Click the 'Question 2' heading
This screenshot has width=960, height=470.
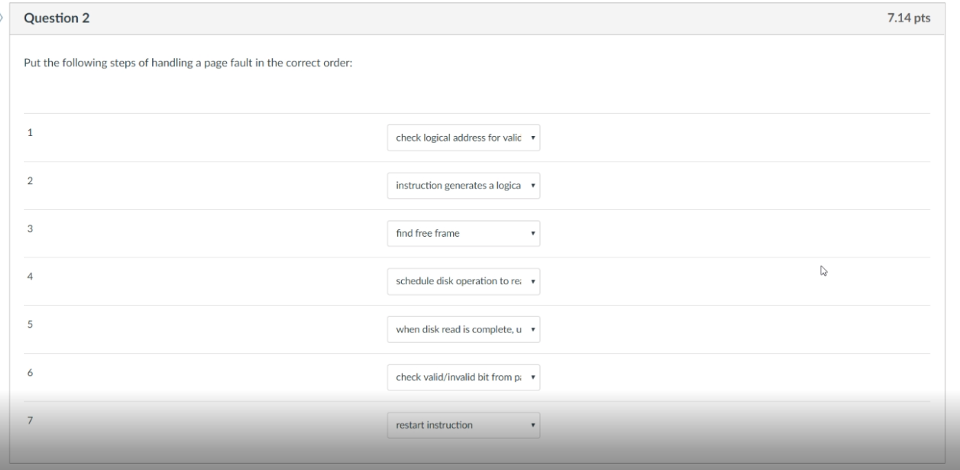pyautogui.click(x=50, y=17)
